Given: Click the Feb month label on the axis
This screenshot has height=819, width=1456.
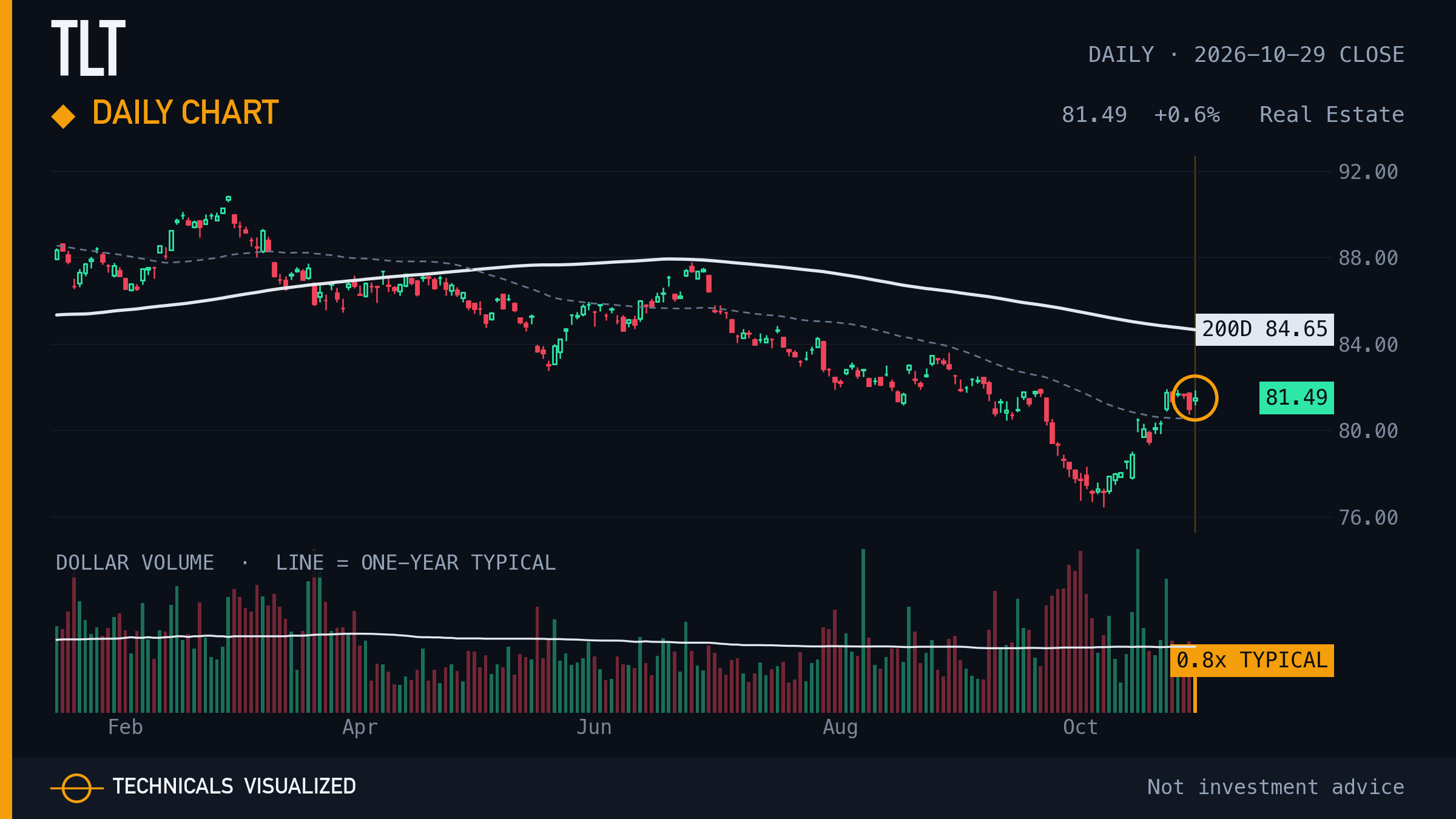Looking at the screenshot, I should [x=126, y=727].
